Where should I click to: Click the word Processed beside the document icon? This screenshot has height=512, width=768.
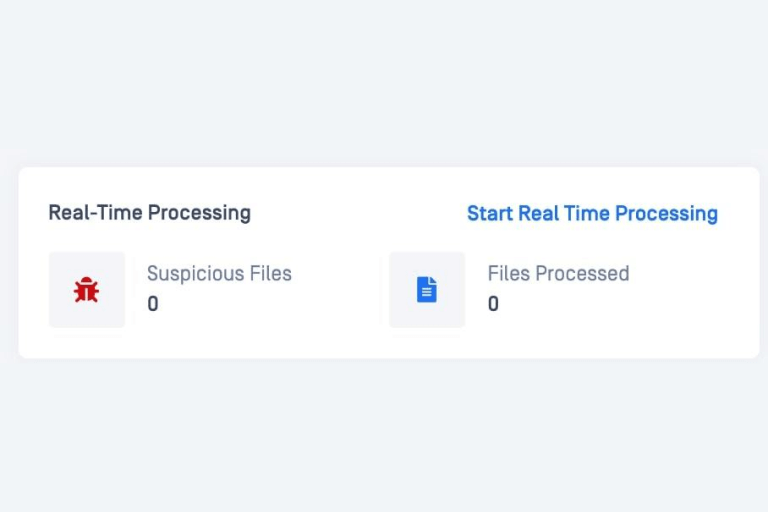click(x=584, y=273)
